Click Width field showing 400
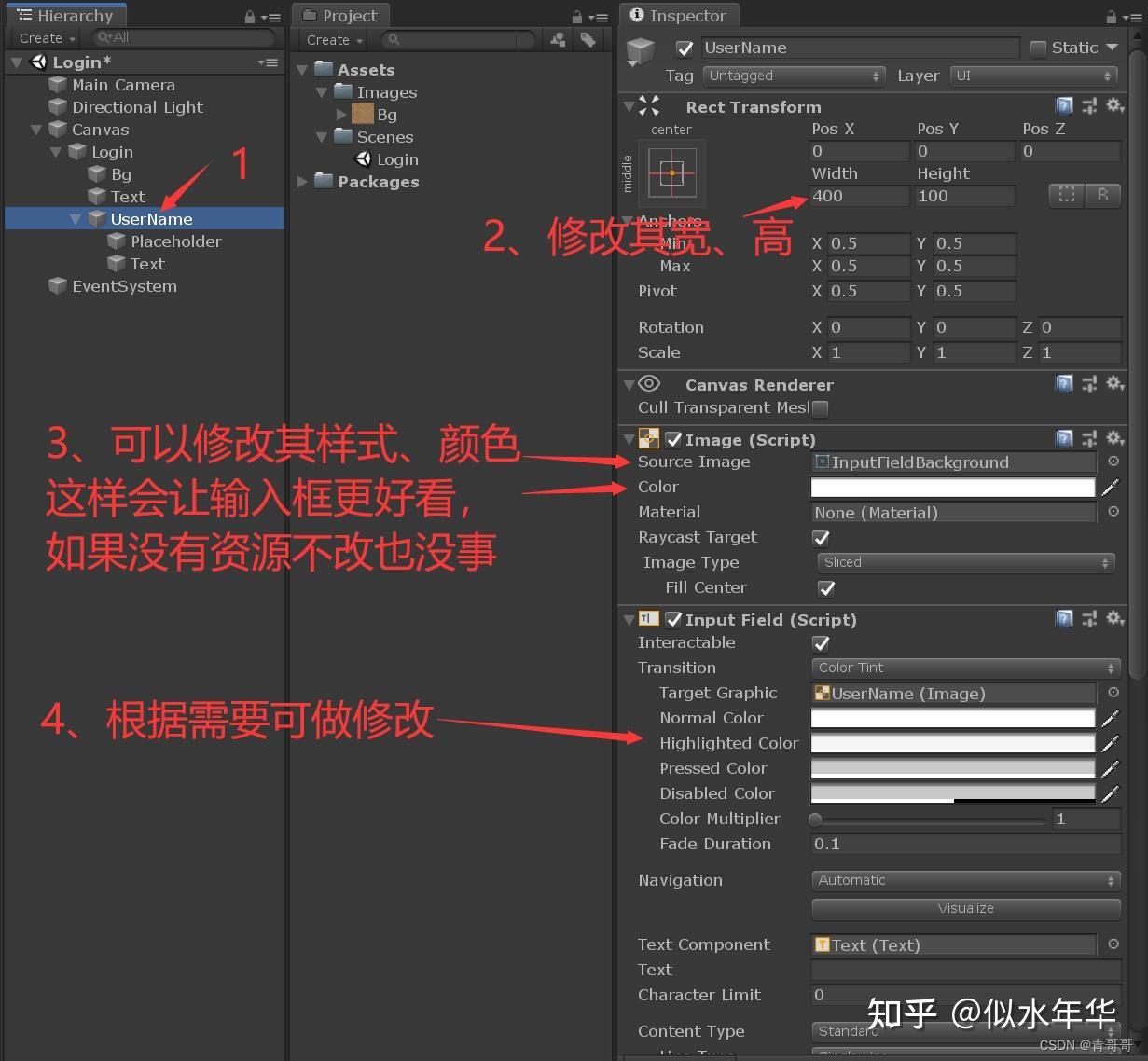 [860, 196]
